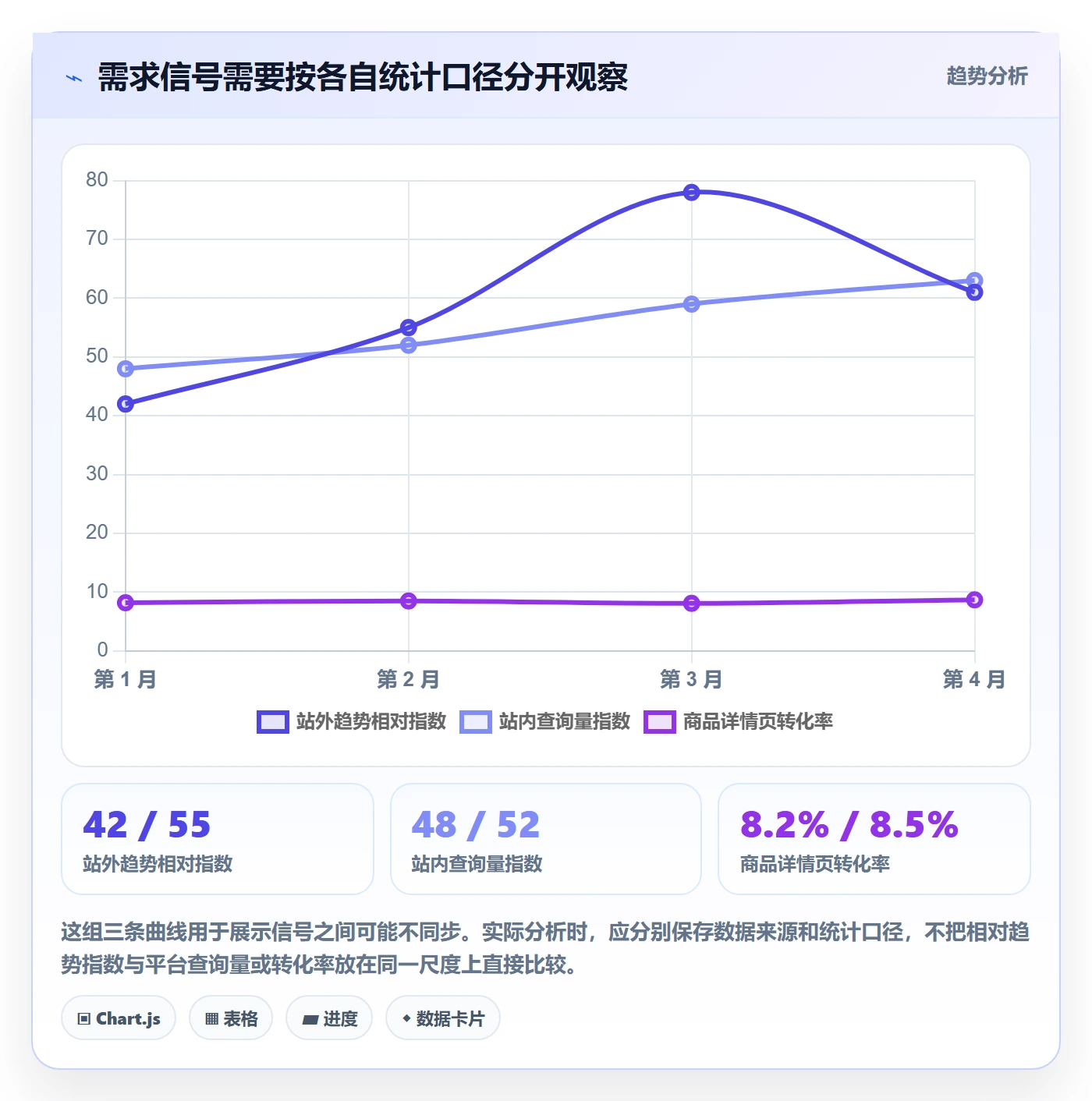Click the 站外趋势相对指数 data point at 第 1 月
This screenshot has height=1101, width=1092.
click(x=126, y=404)
